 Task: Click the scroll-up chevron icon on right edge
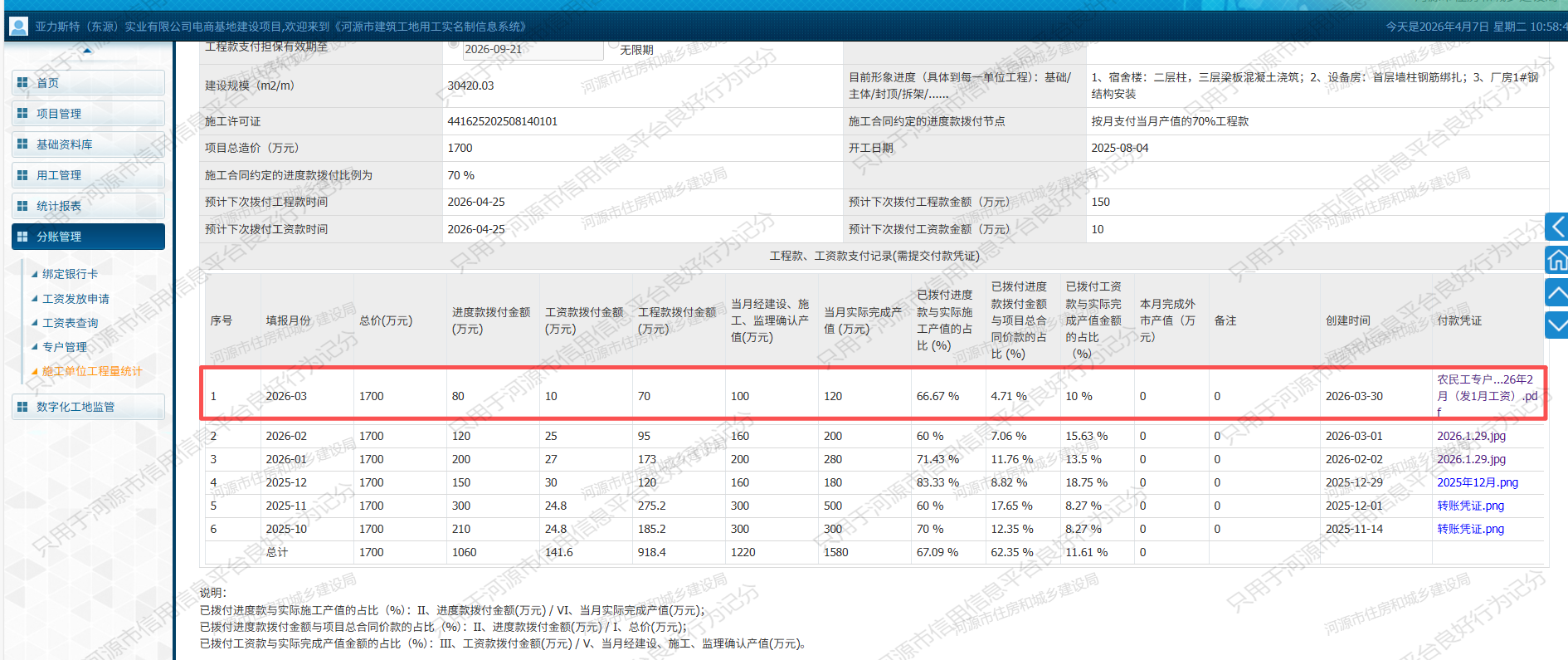1557,292
